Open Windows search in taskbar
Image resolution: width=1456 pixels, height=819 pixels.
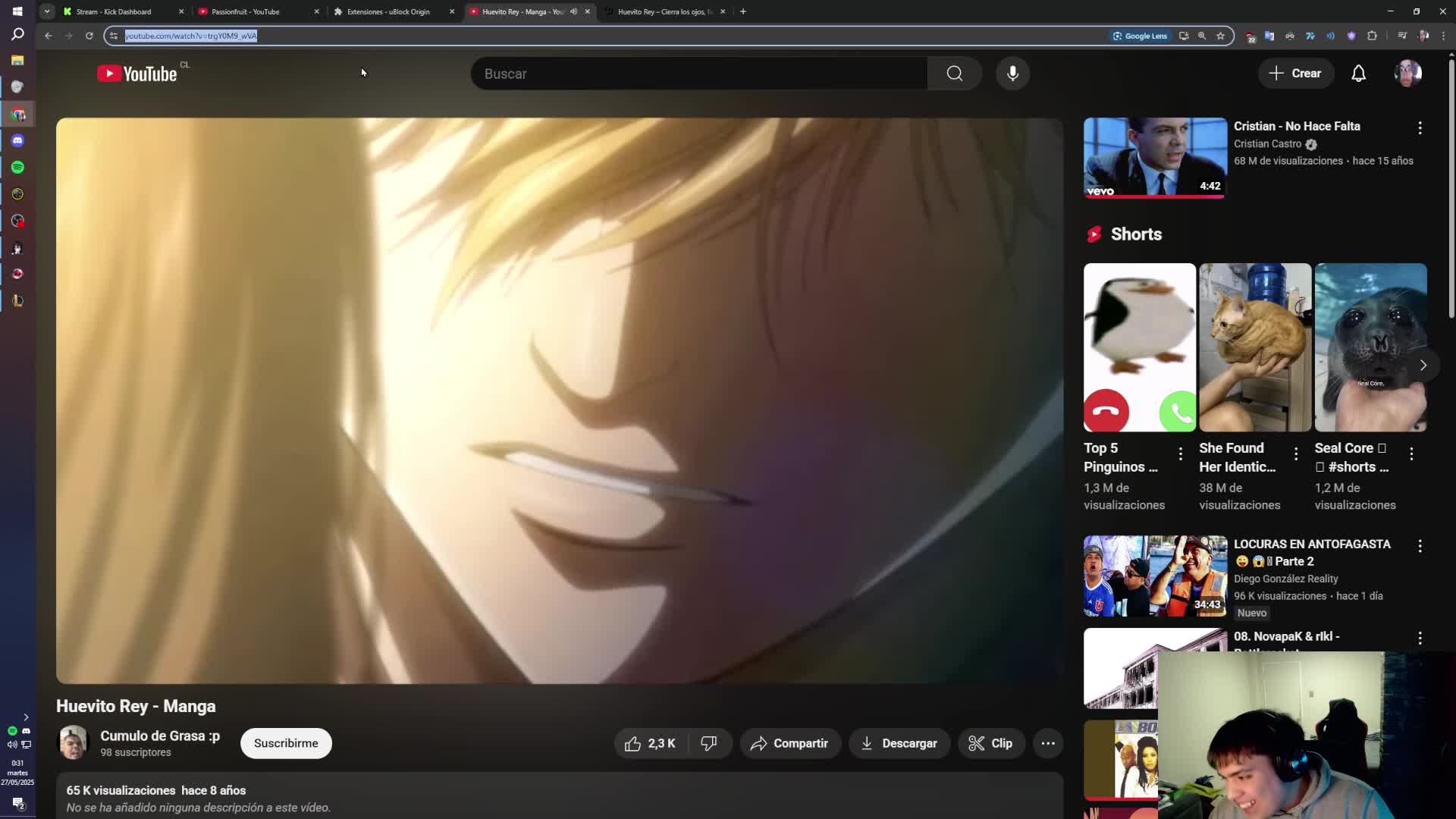17,34
